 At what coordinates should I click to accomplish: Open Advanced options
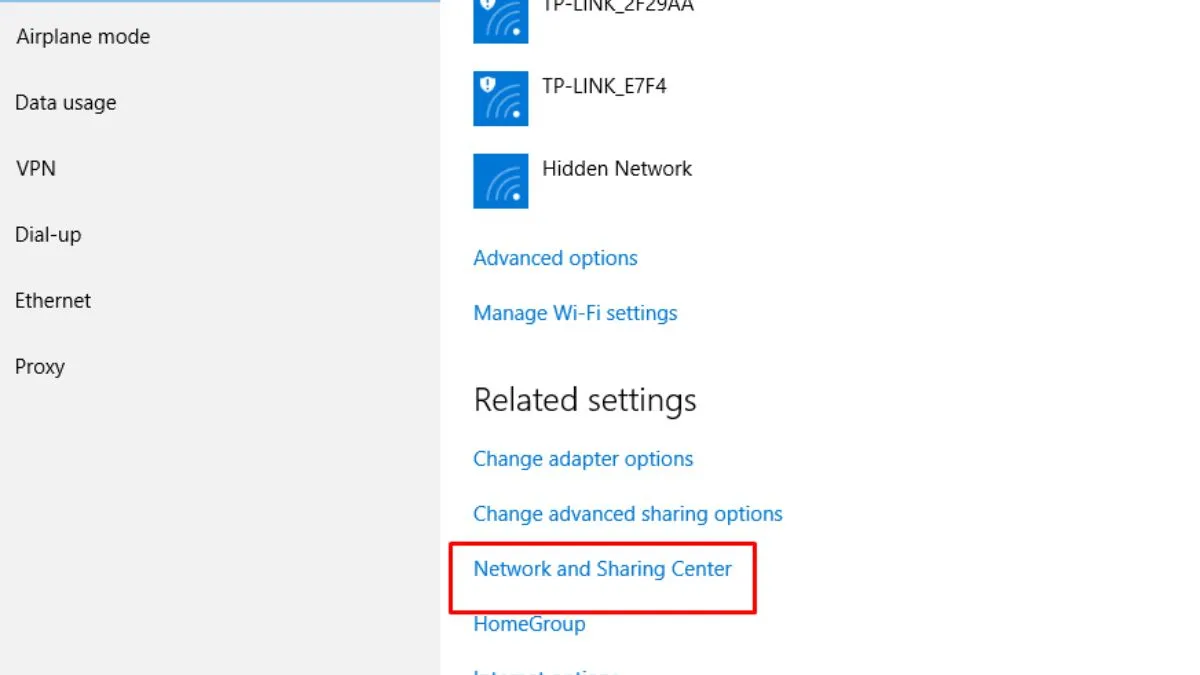click(555, 258)
